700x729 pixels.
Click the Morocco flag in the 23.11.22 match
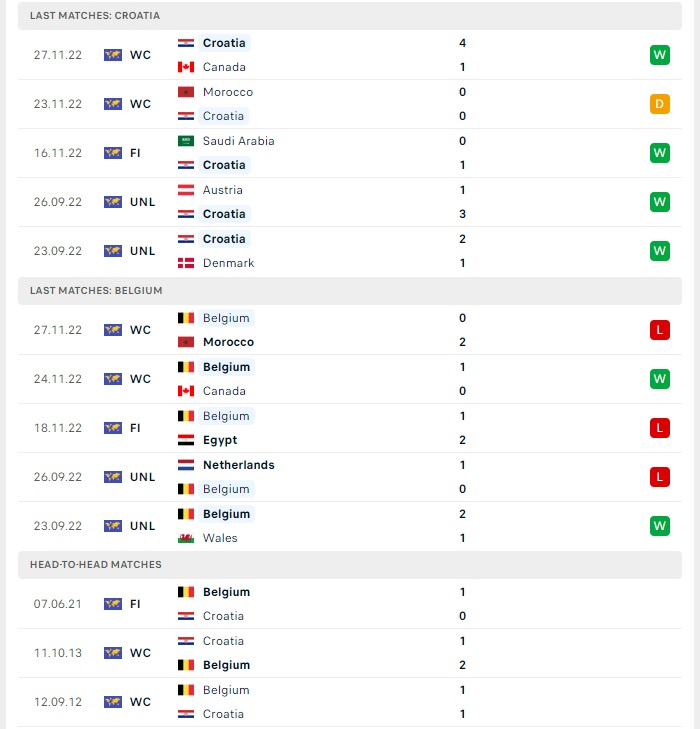click(186, 92)
